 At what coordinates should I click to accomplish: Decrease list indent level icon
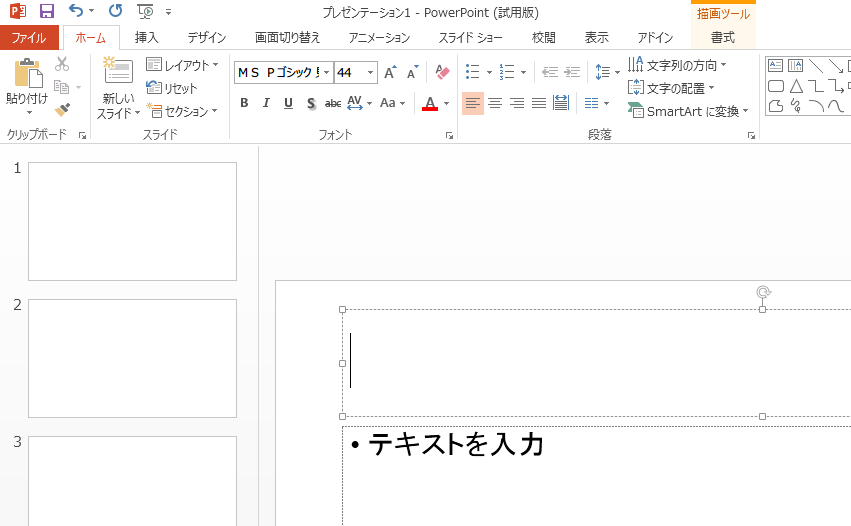[550, 72]
